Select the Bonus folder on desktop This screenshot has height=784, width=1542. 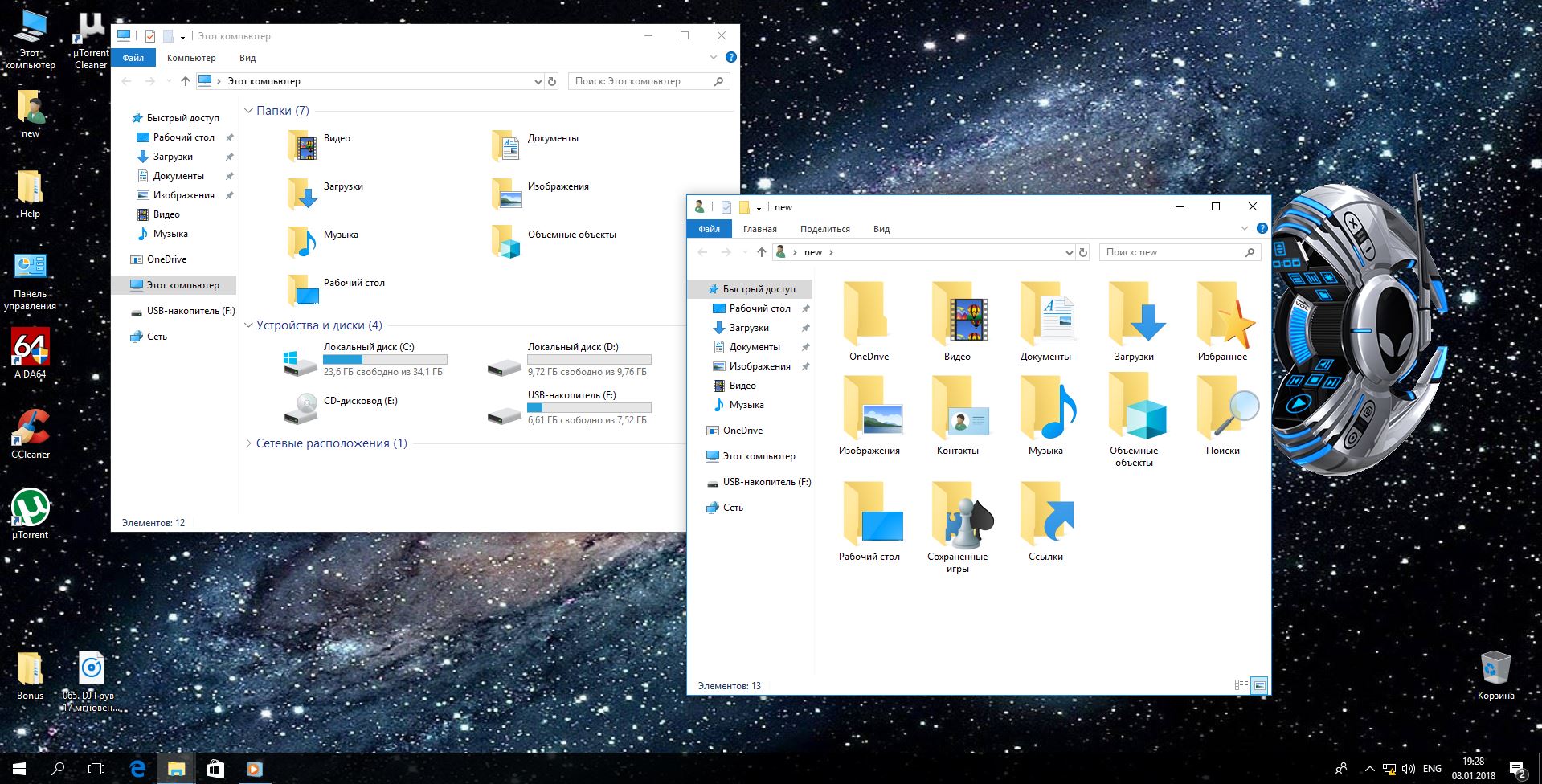30,676
